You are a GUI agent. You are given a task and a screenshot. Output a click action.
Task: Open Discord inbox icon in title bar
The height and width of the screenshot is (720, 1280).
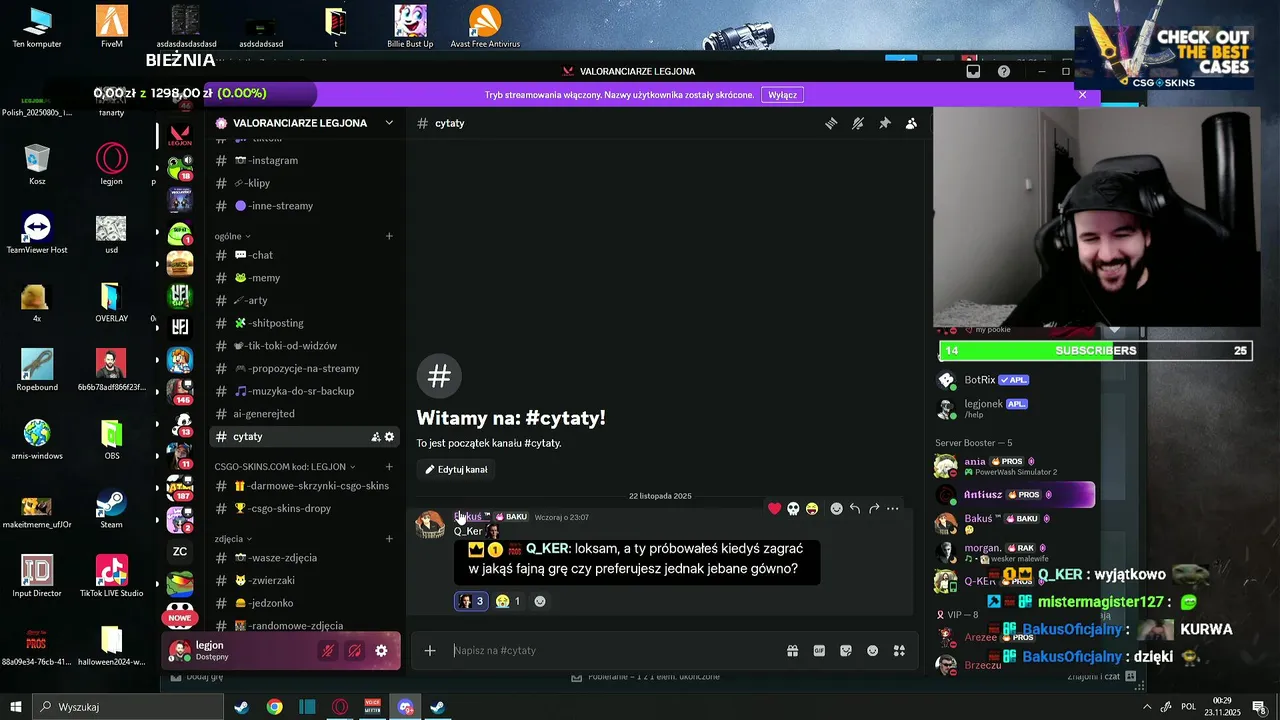[973, 72]
